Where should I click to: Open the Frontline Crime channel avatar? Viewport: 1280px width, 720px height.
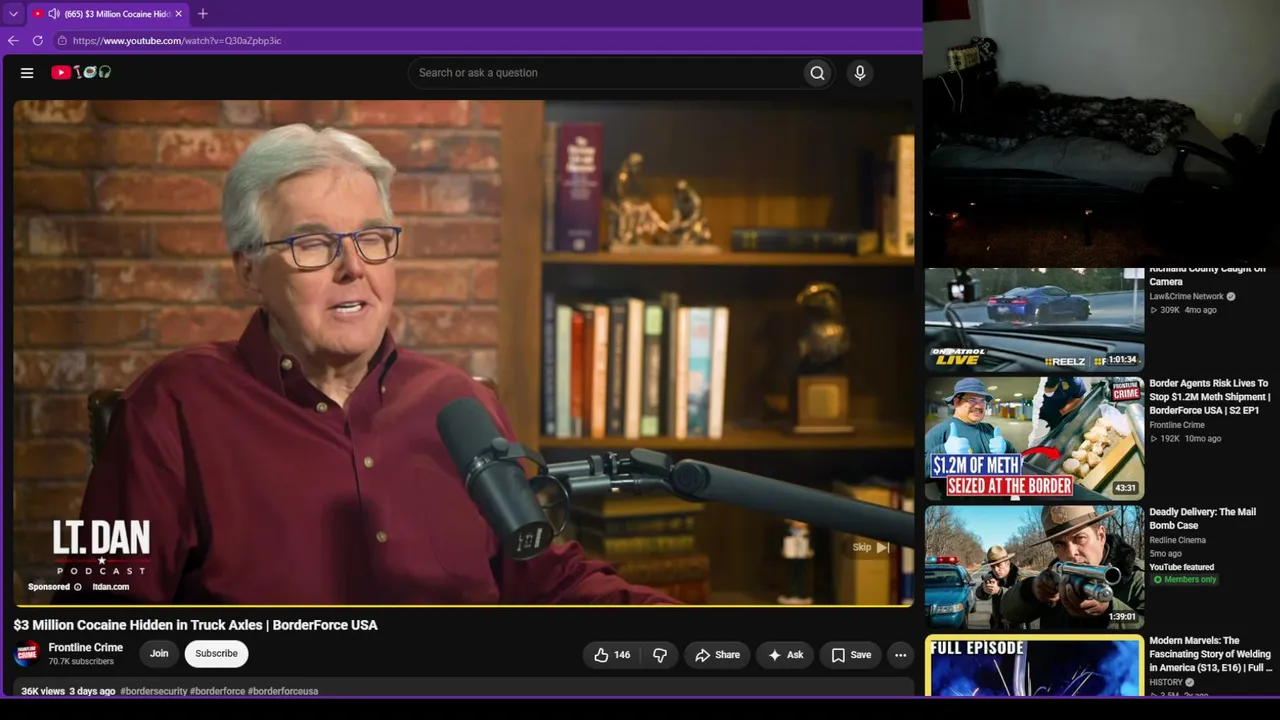[27, 654]
